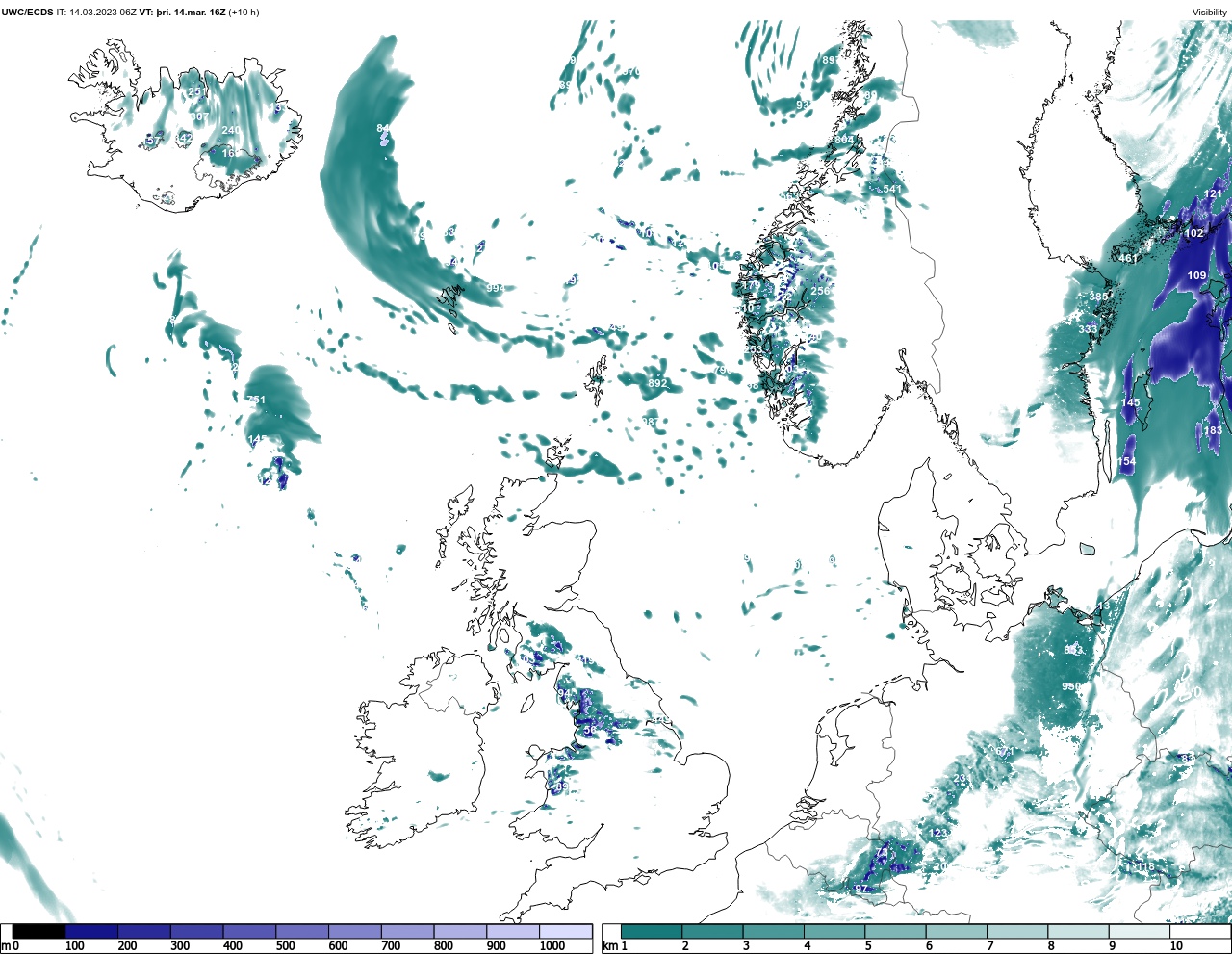The width and height of the screenshot is (1232, 954).
Task: Click the '333' visibility value over Sweden
Action: 1088,329
